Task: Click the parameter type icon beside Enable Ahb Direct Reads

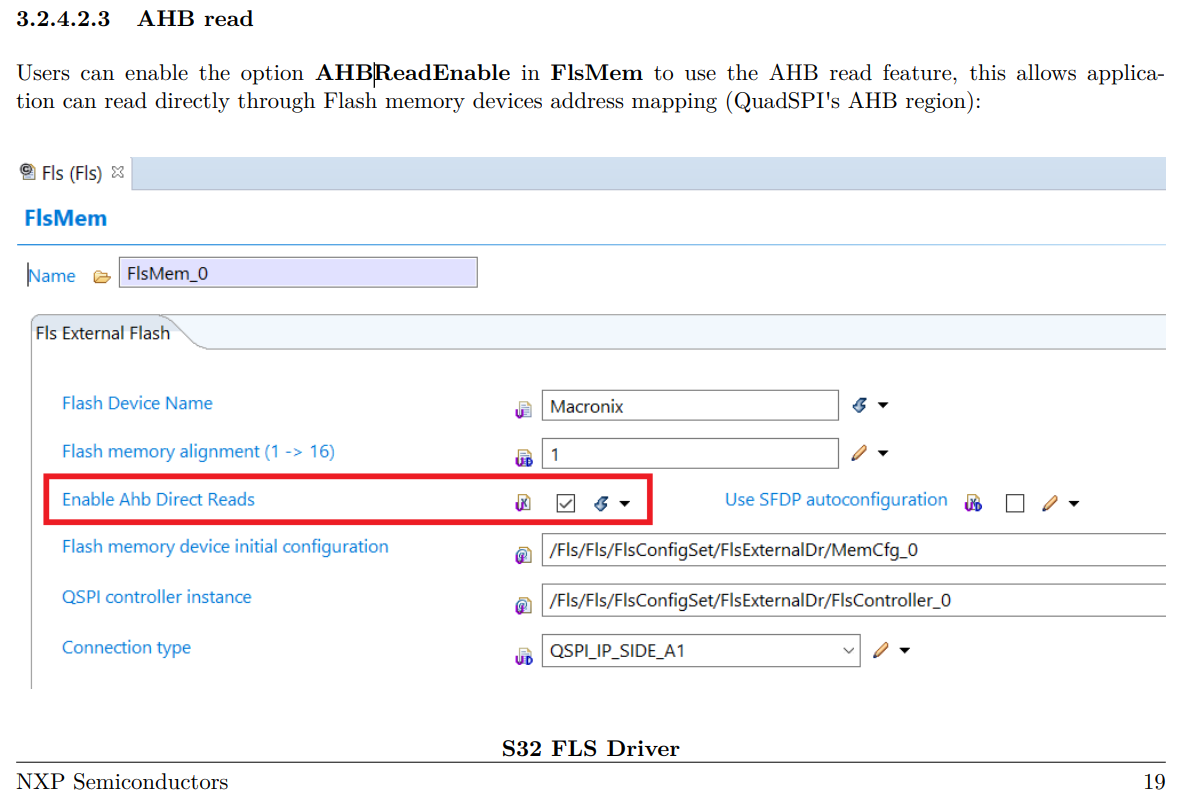Action: (523, 502)
